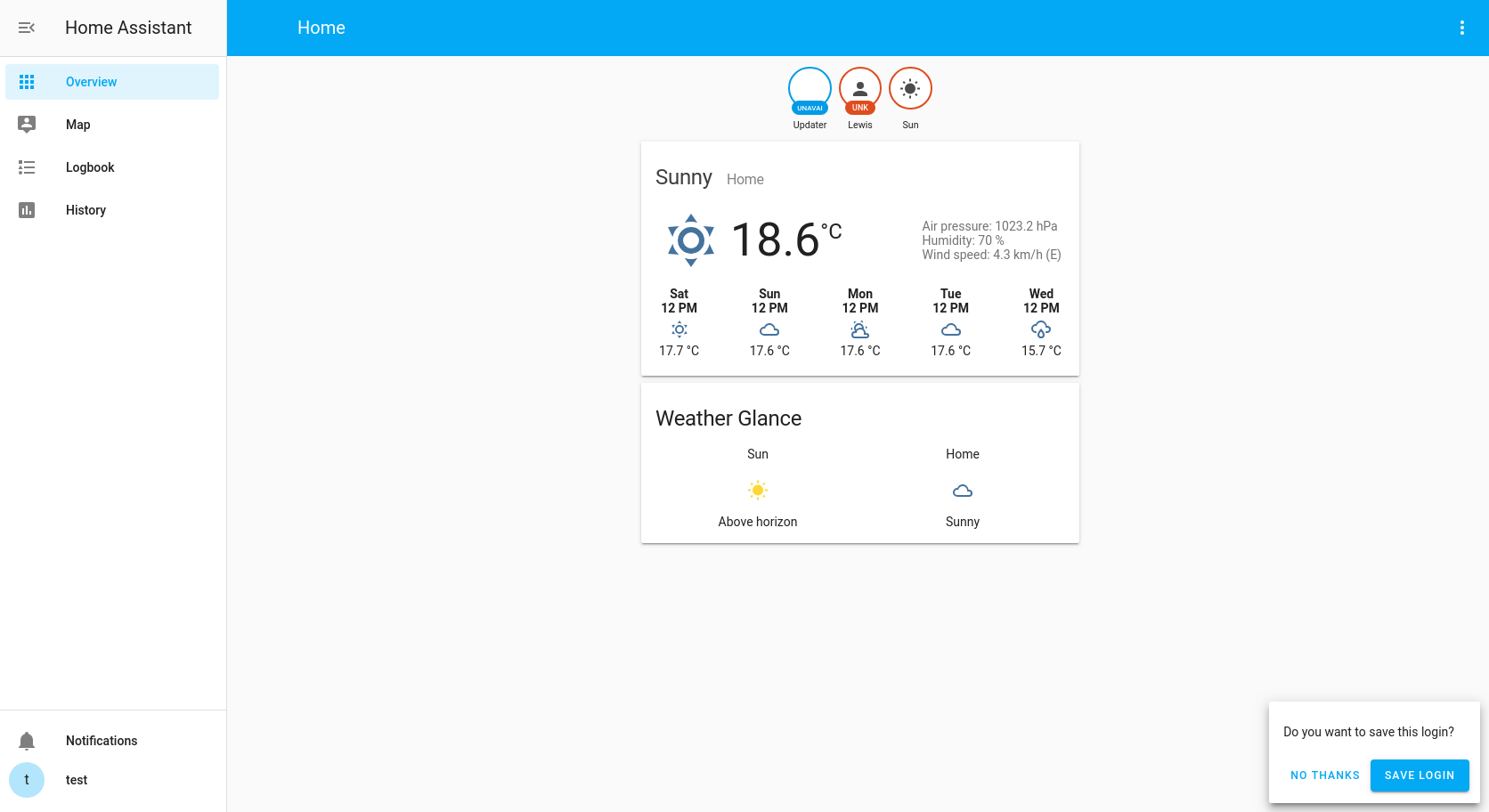The height and width of the screenshot is (812, 1489).
Task: Click the sun weather icon on the Sunny card
Action: (x=691, y=240)
